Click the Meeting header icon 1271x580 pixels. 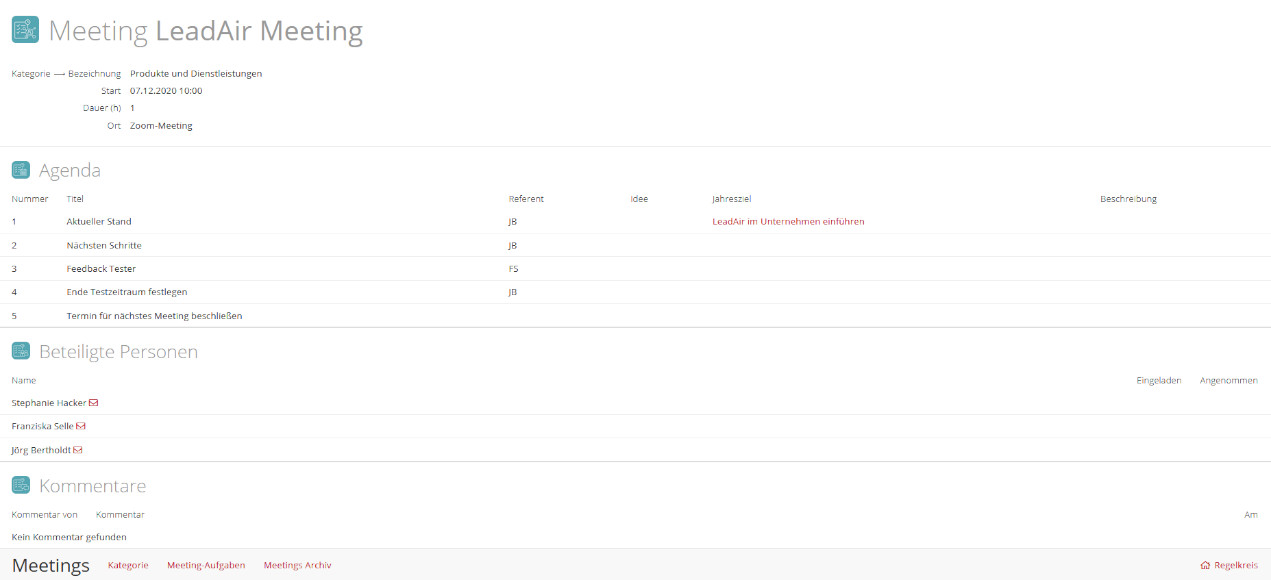(x=25, y=30)
